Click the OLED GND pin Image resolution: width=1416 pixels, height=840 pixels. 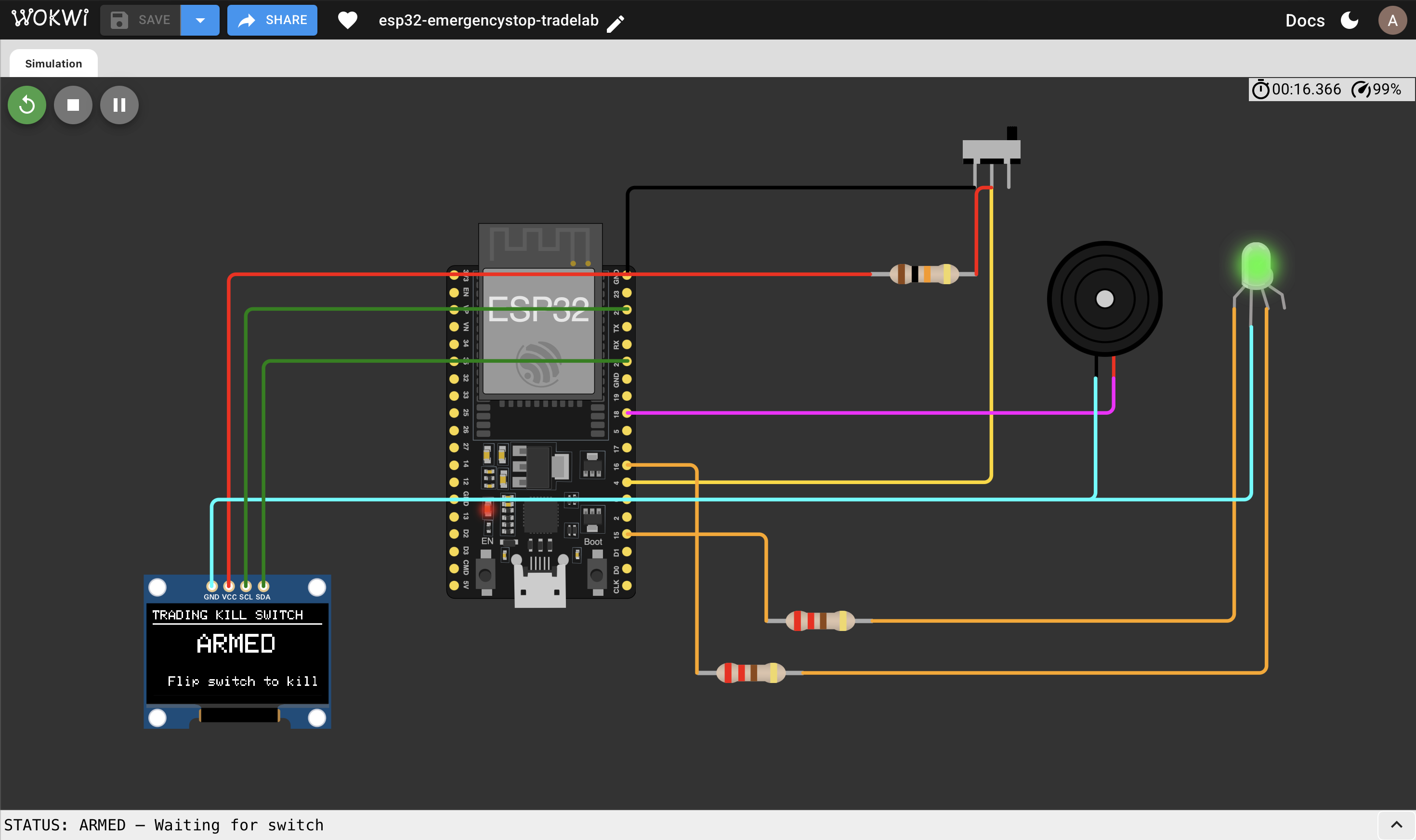(x=211, y=586)
